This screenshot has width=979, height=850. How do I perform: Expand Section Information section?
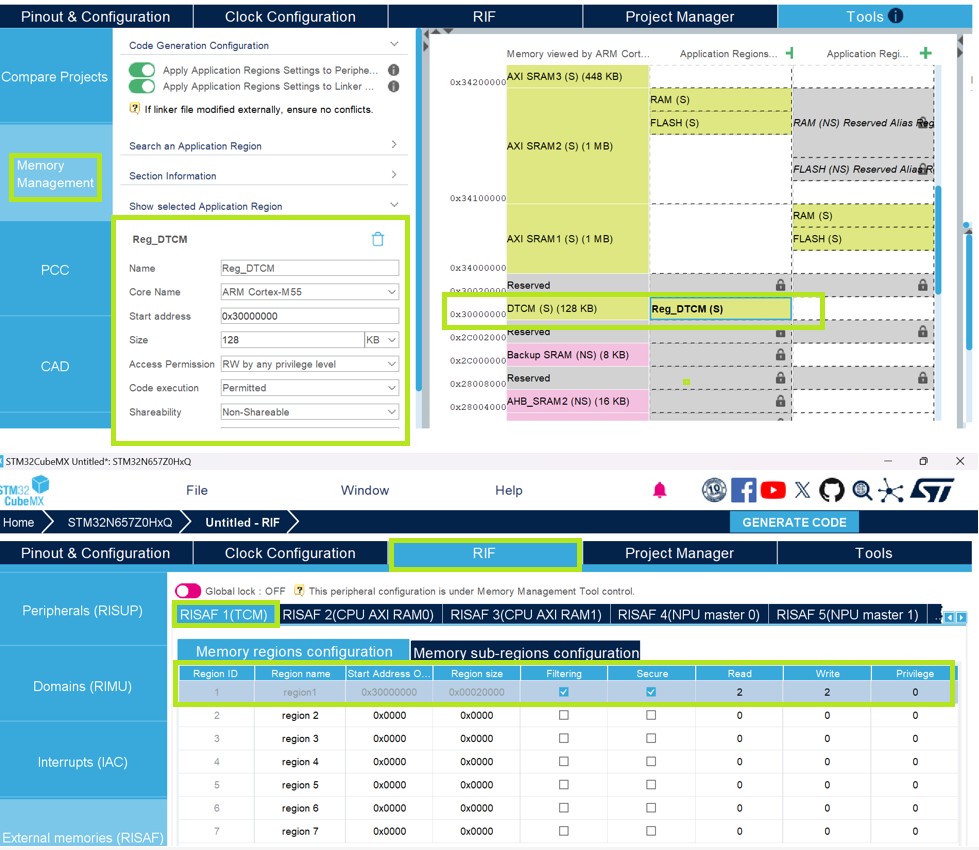(394, 174)
